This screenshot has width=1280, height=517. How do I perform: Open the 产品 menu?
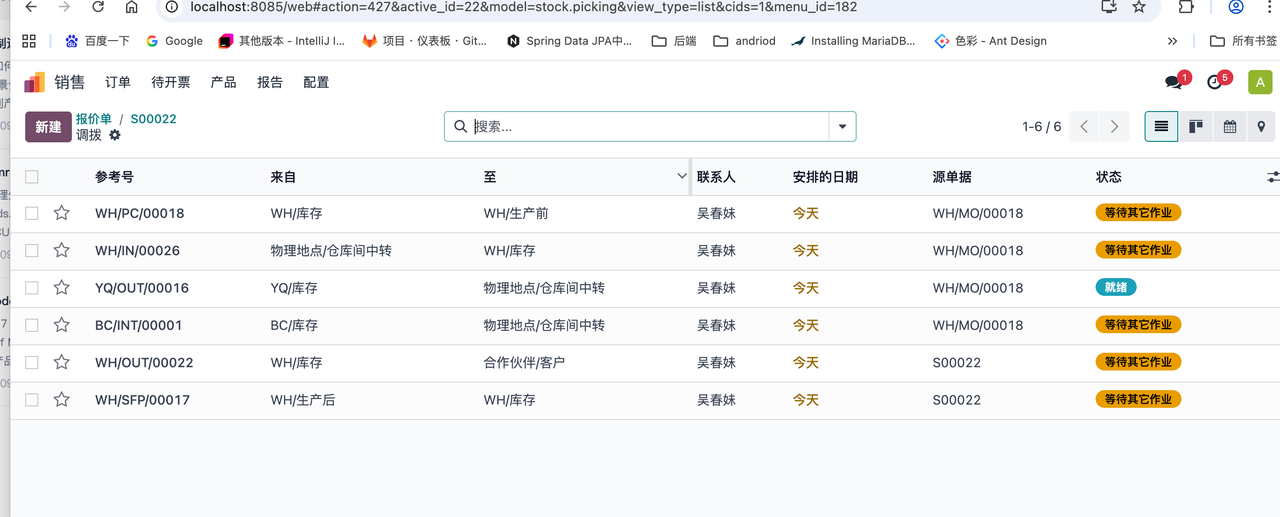pos(224,82)
